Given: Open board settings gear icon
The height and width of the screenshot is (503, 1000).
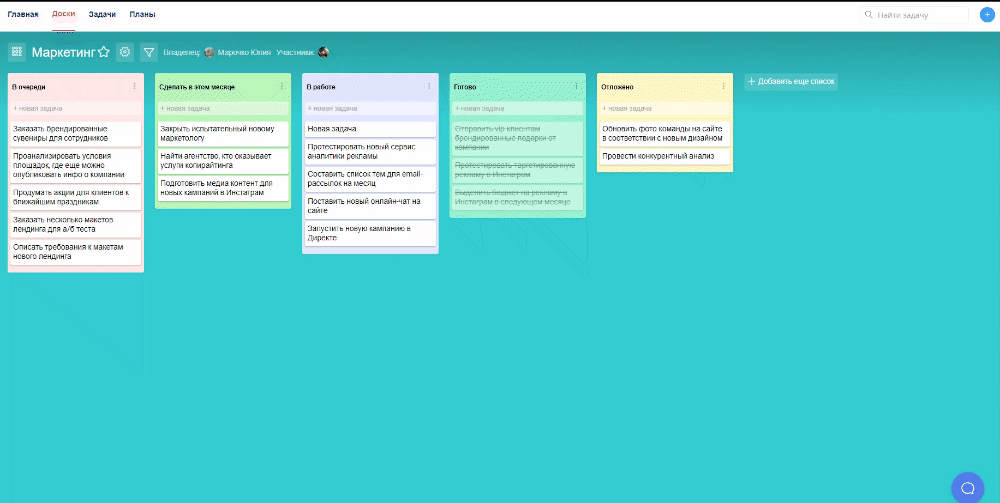Looking at the screenshot, I should coord(125,52).
